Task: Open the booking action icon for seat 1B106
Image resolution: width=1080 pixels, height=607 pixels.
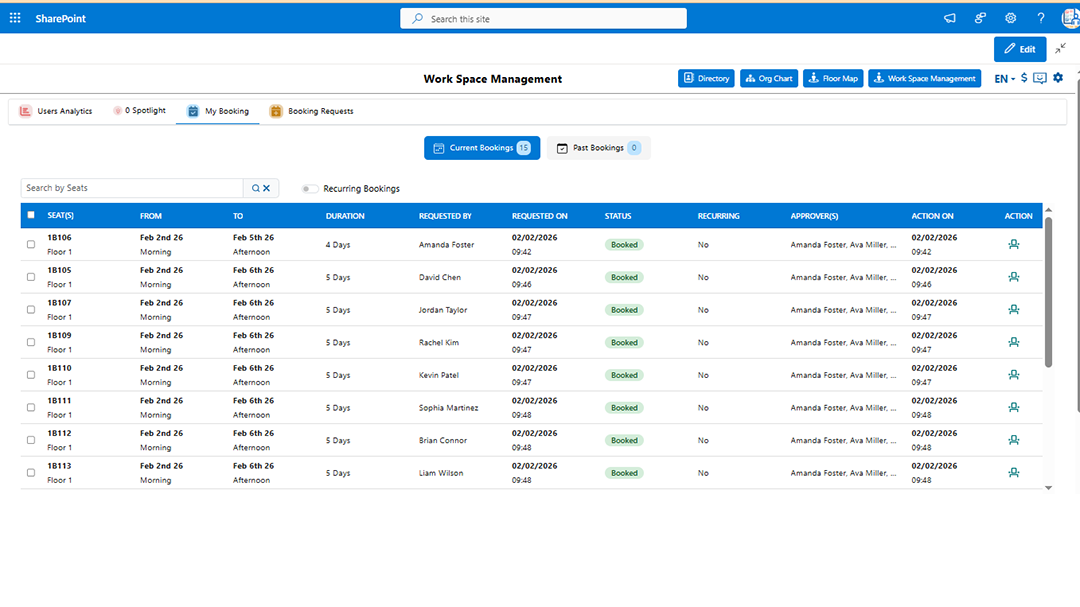Action: point(1014,244)
